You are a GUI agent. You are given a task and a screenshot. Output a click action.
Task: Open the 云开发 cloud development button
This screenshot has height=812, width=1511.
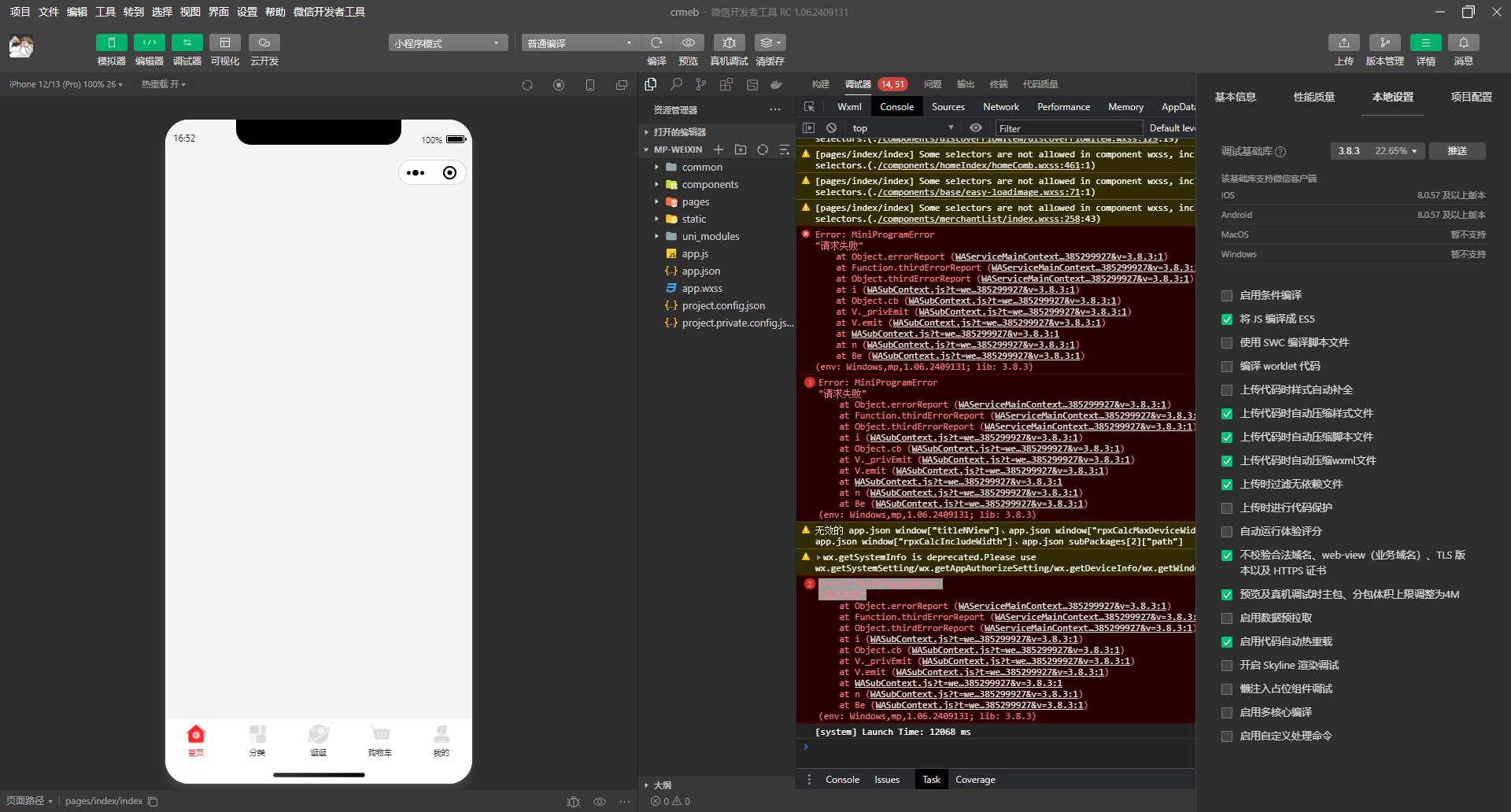point(264,42)
